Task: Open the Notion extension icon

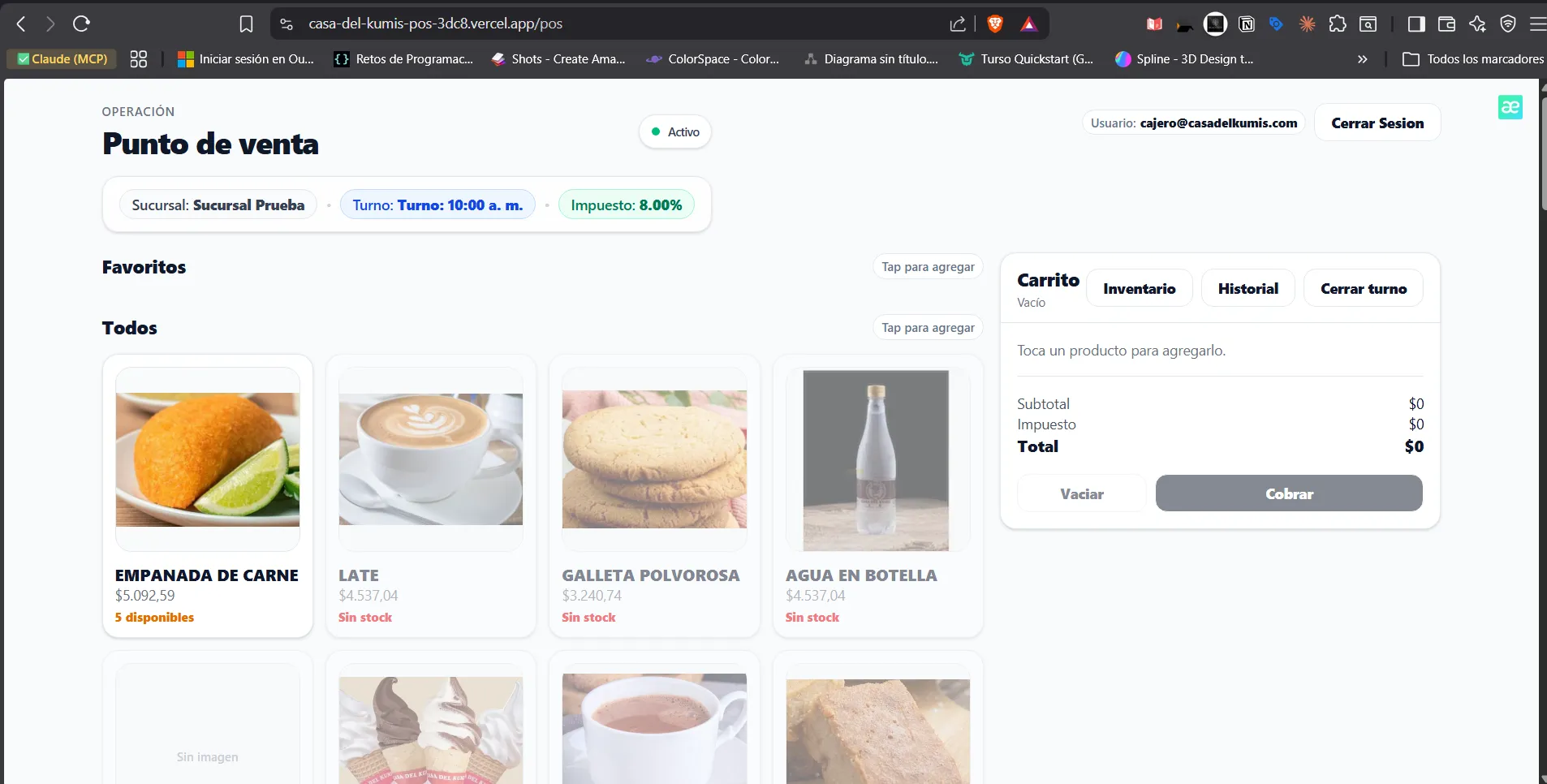Action: click(x=1247, y=24)
